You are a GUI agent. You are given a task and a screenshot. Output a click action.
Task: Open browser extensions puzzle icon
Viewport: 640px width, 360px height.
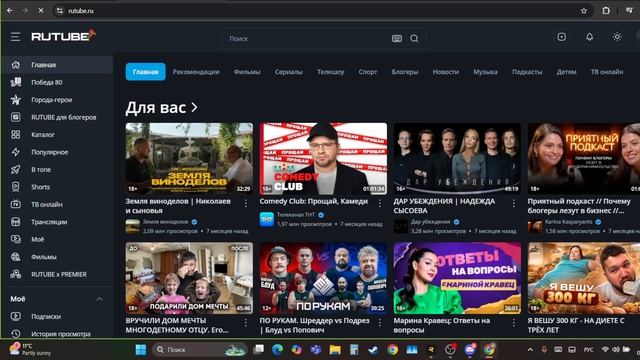[x=606, y=11]
